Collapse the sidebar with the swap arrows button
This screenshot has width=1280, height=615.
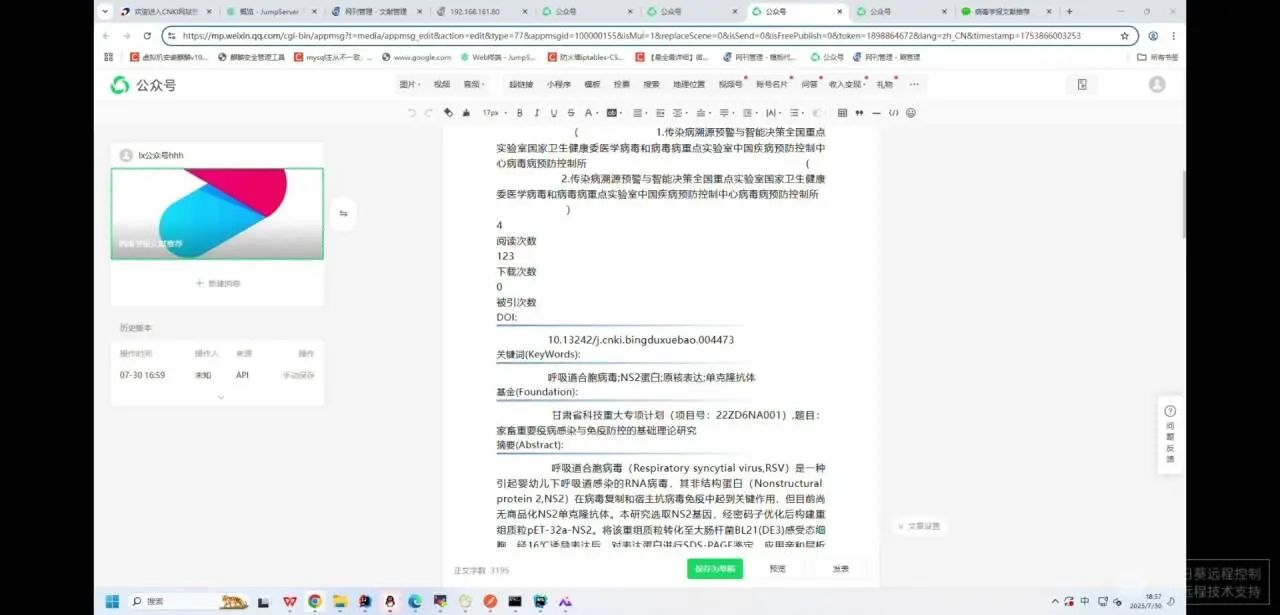coord(343,213)
